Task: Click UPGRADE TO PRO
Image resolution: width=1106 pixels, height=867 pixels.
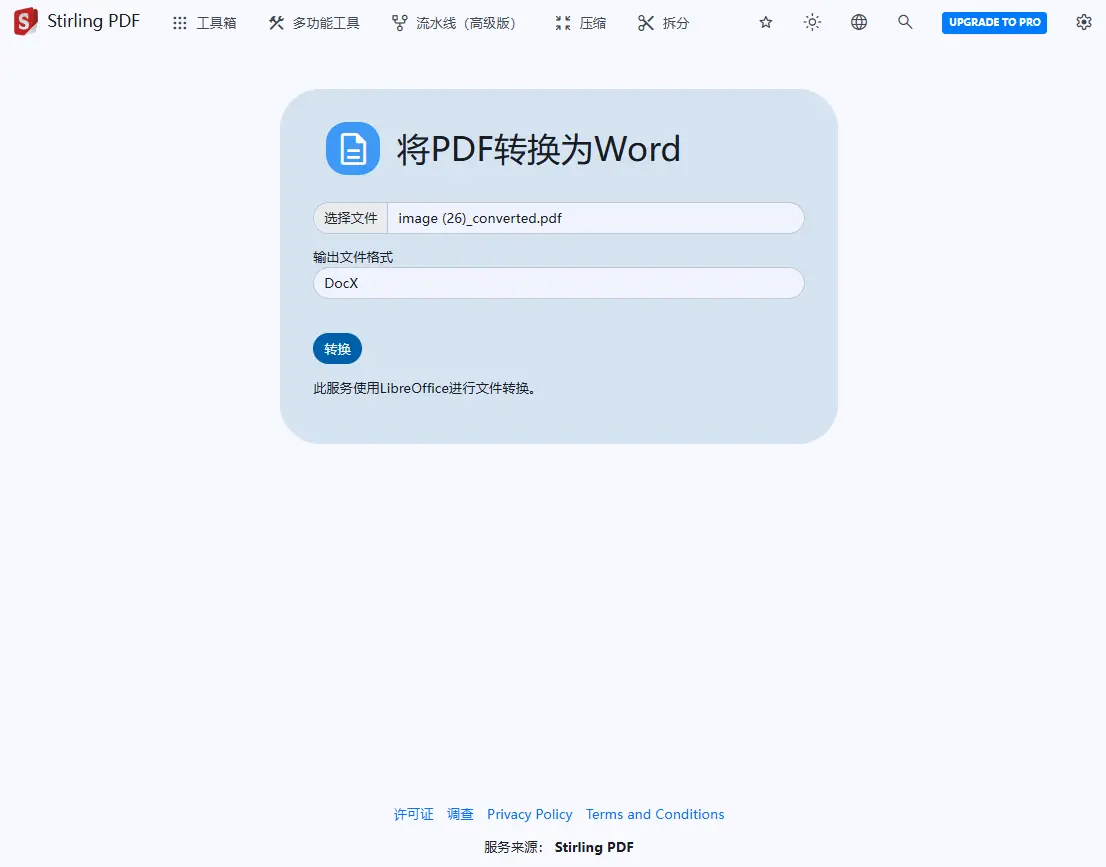Action: [x=994, y=21]
